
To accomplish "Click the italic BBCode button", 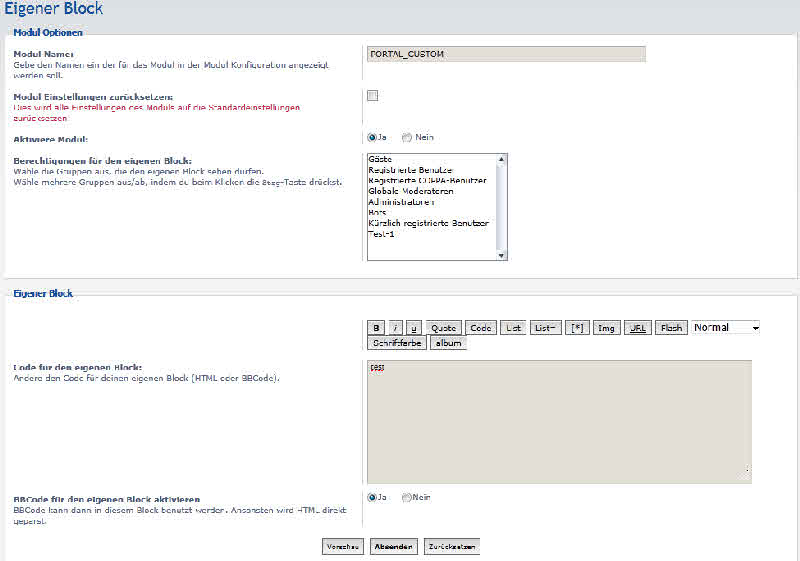I will coord(396,328).
